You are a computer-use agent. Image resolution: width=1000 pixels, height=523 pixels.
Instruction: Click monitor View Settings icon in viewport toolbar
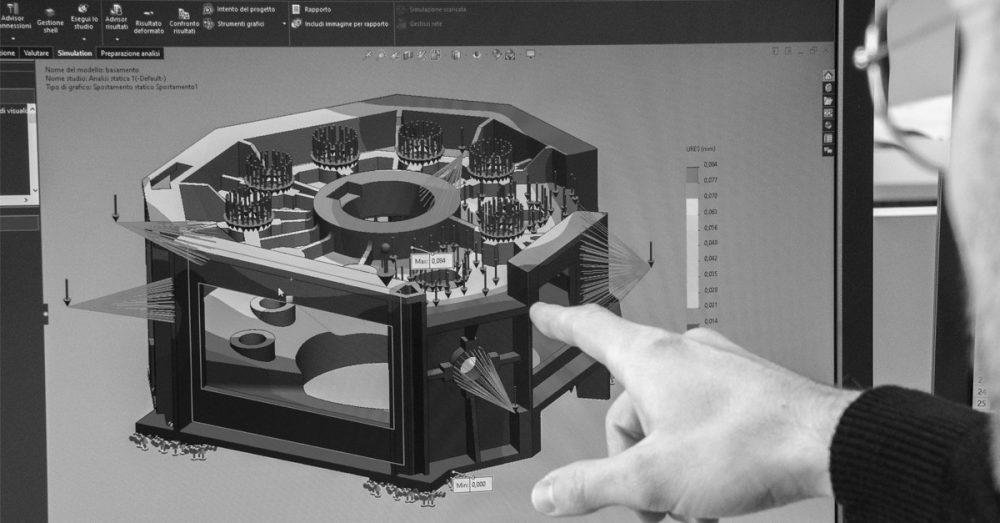tap(530, 55)
